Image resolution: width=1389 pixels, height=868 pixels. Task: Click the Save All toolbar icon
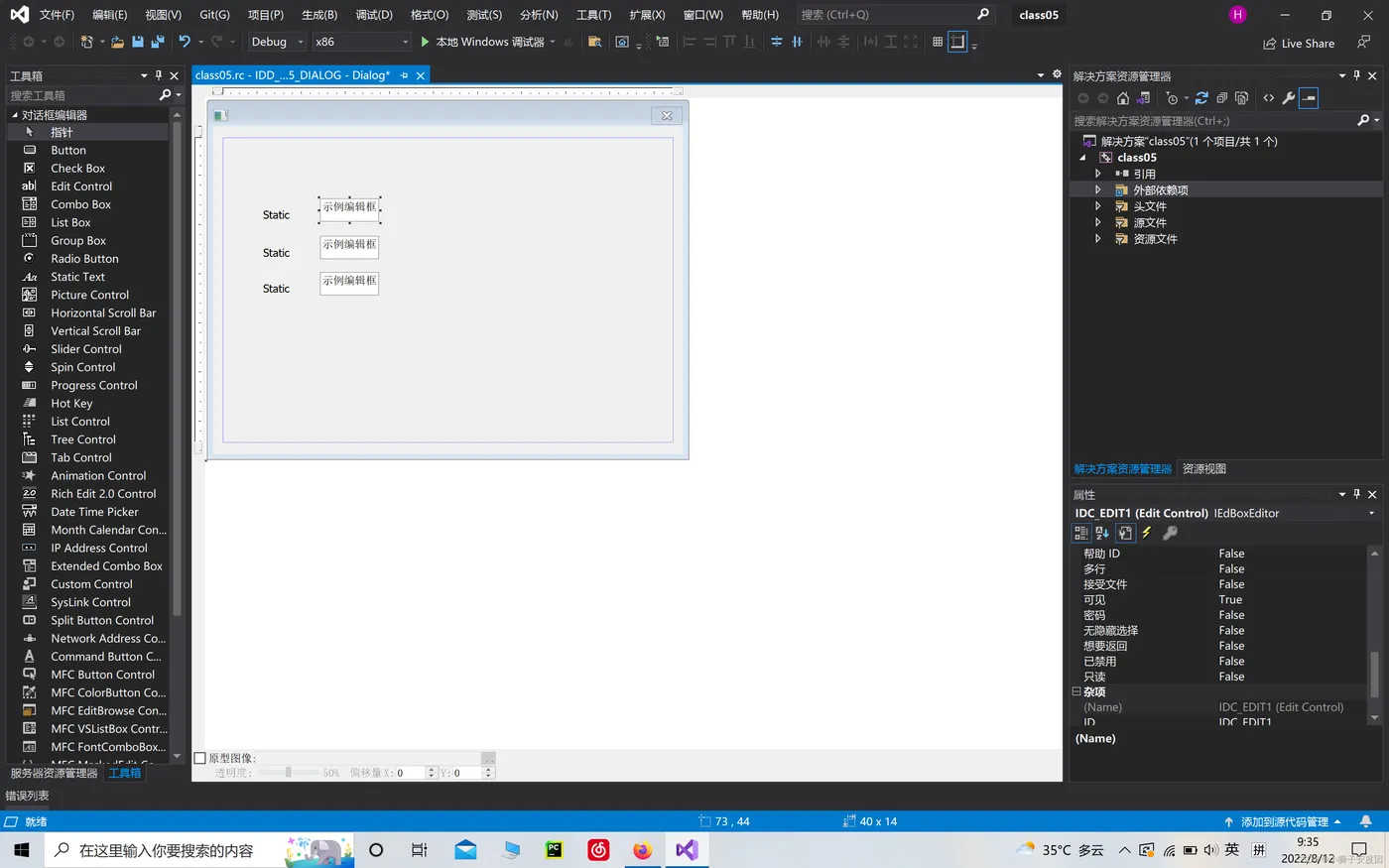[x=157, y=42]
